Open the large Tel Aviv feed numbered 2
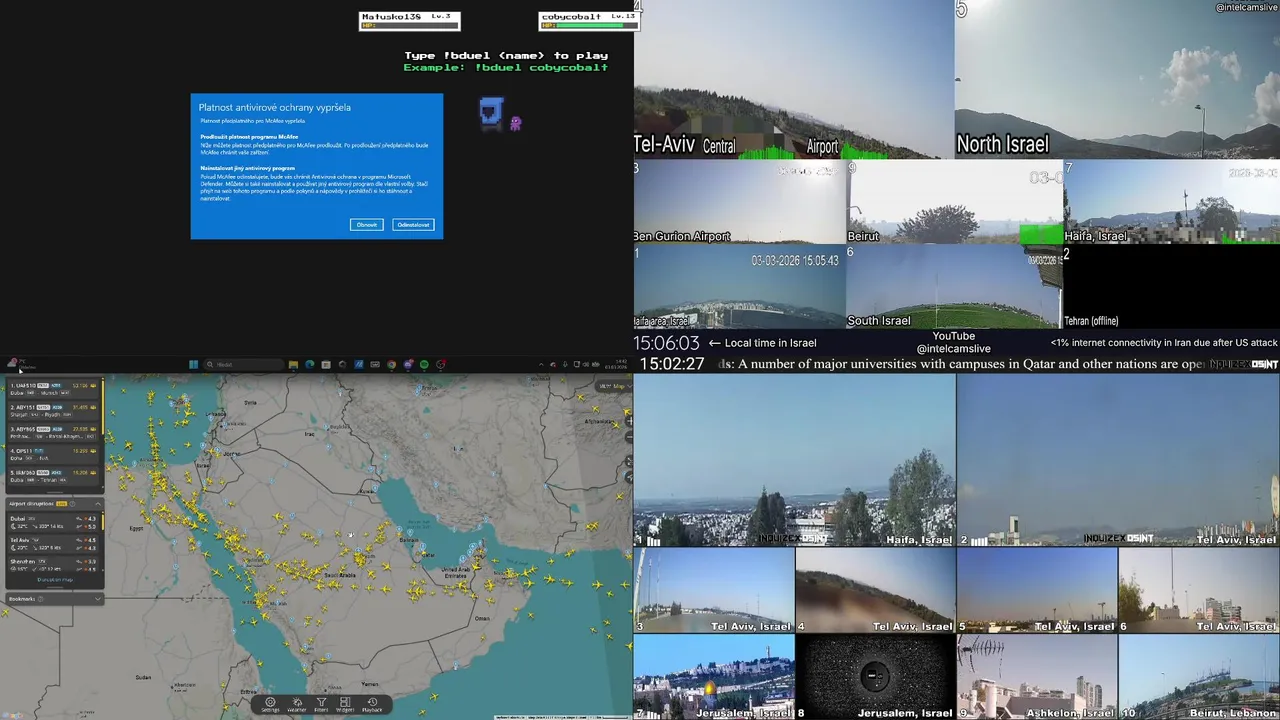The height and width of the screenshot is (720, 1280). click(1118, 461)
